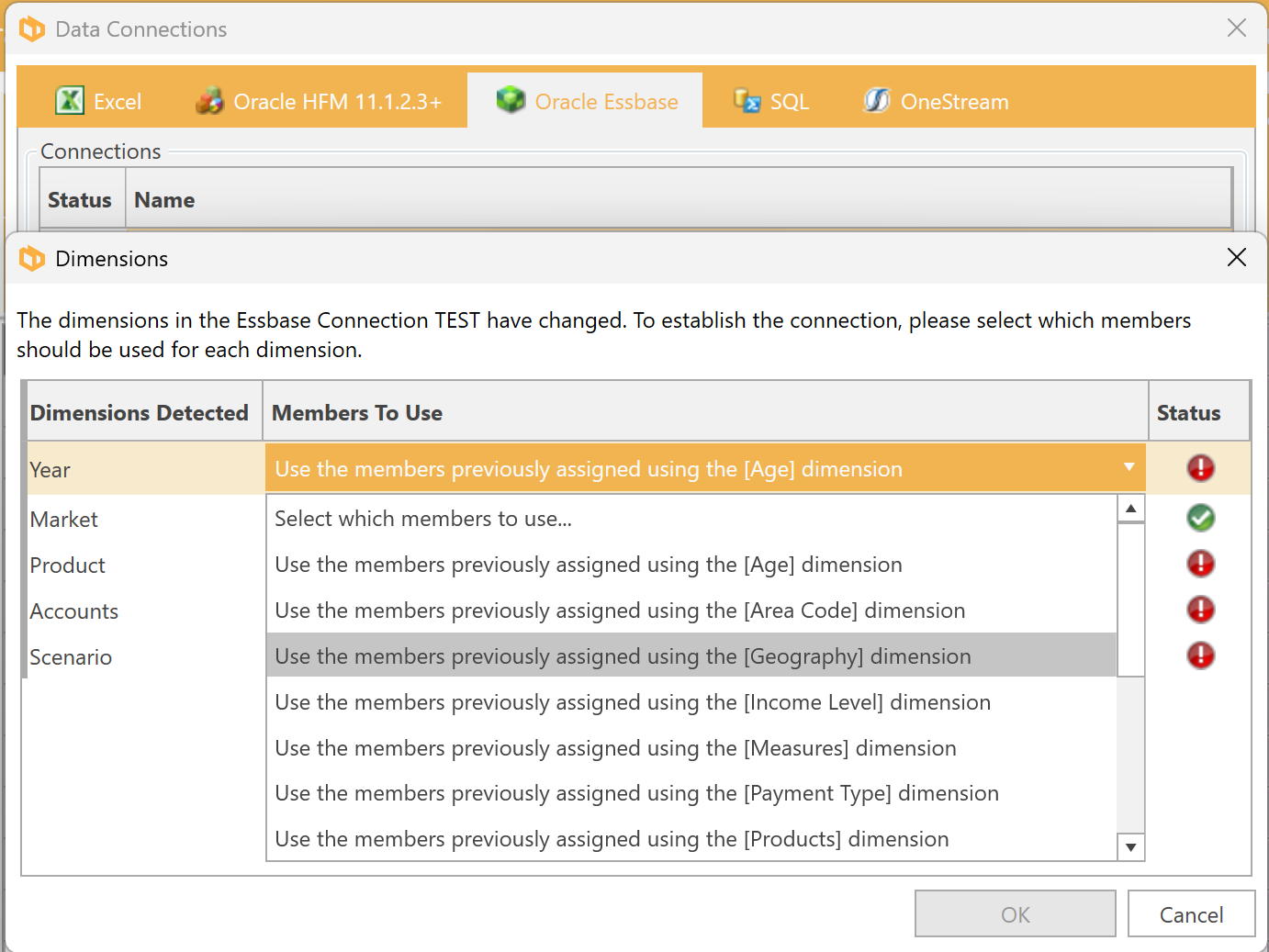
Task: Click the Cancel button
Action: coord(1192,914)
